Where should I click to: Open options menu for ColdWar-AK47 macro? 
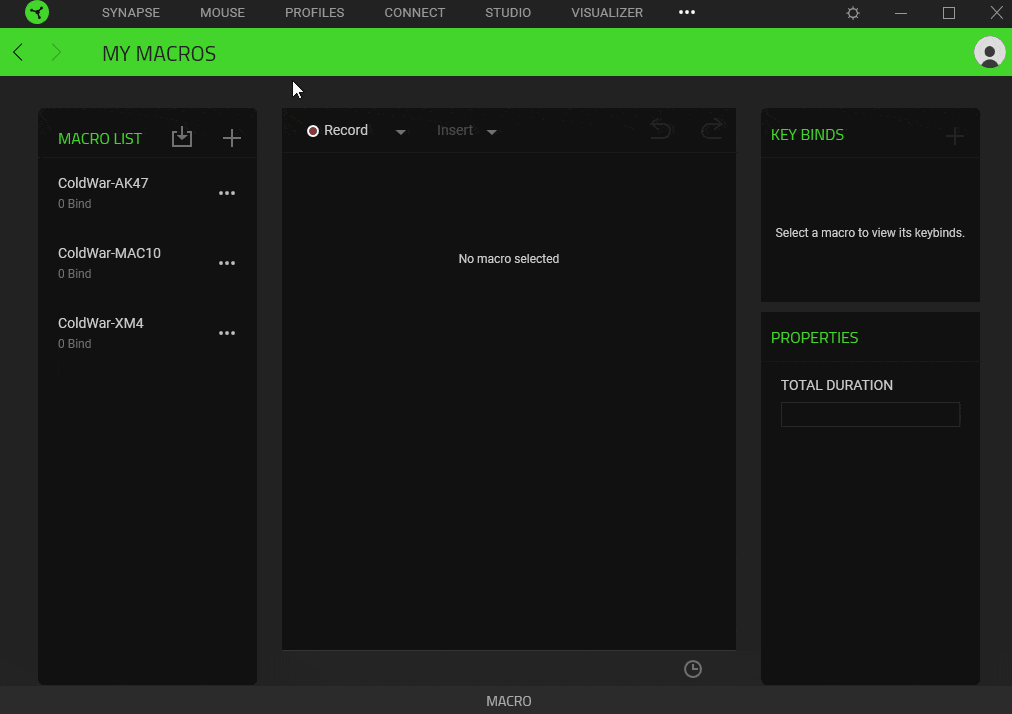pyautogui.click(x=227, y=192)
